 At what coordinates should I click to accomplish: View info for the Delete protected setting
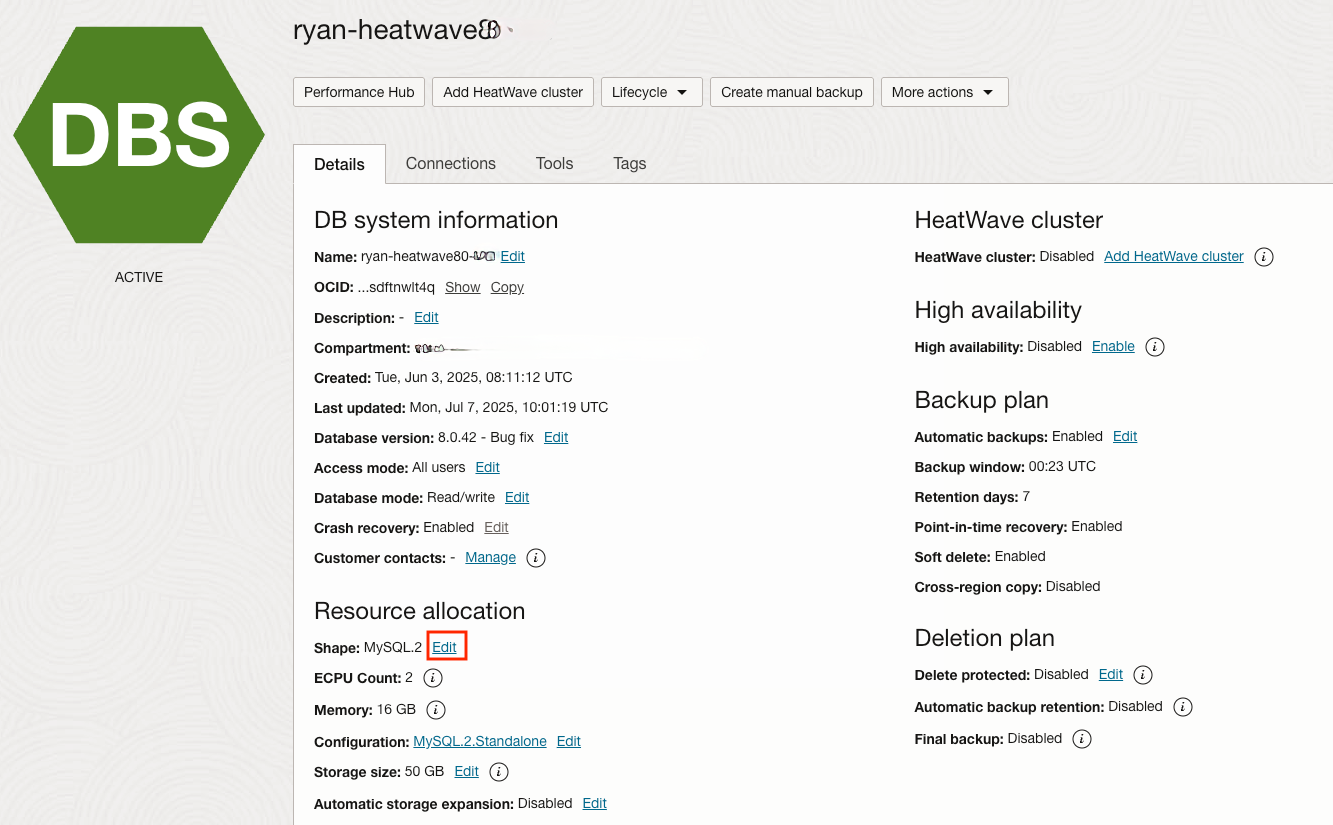(x=1141, y=675)
